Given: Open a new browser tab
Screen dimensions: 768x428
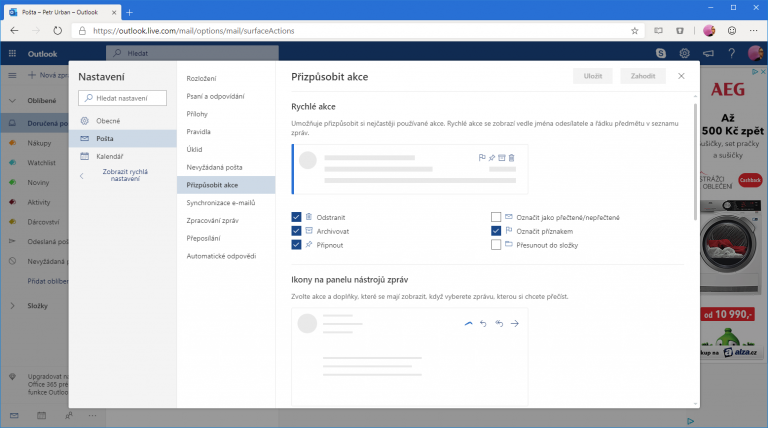Looking at the screenshot, I should pyautogui.click(x=129, y=12).
